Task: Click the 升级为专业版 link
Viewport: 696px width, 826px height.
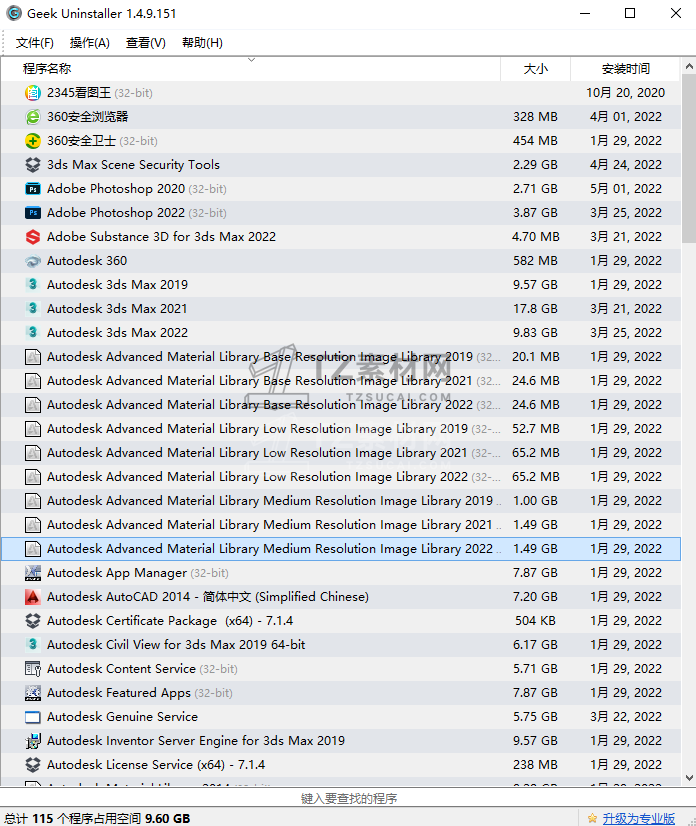Action: (639, 818)
